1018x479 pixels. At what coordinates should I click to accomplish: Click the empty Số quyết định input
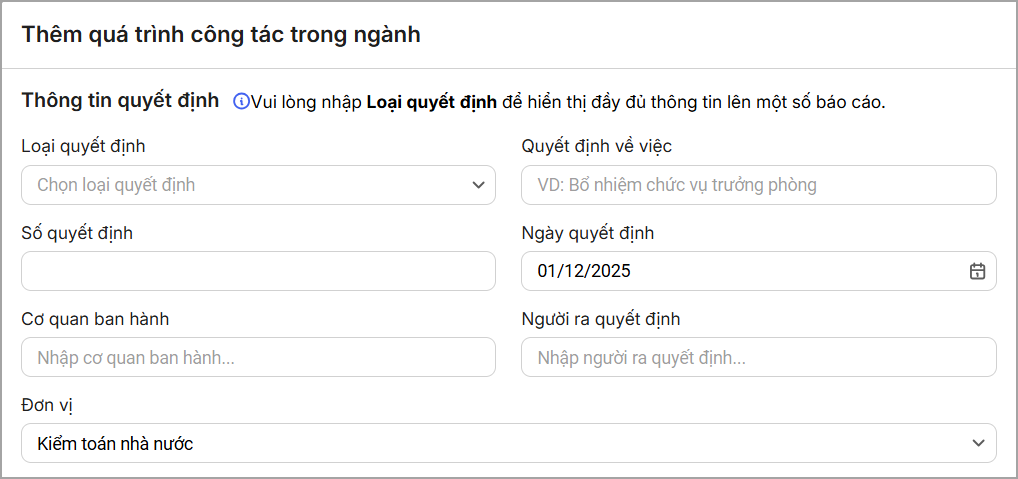(x=258, y=271)
